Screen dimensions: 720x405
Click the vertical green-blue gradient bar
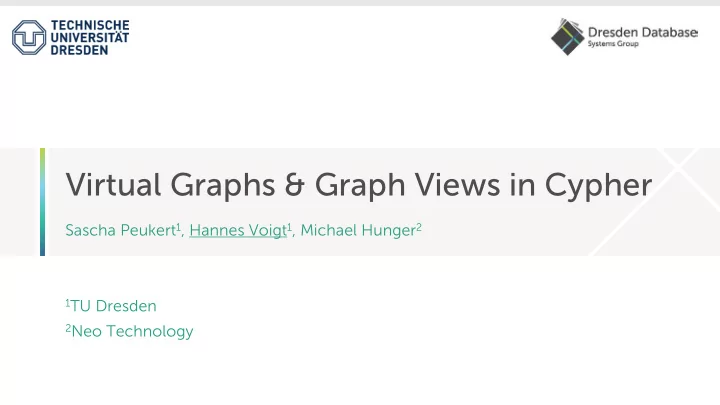click(x=43, y=202)
